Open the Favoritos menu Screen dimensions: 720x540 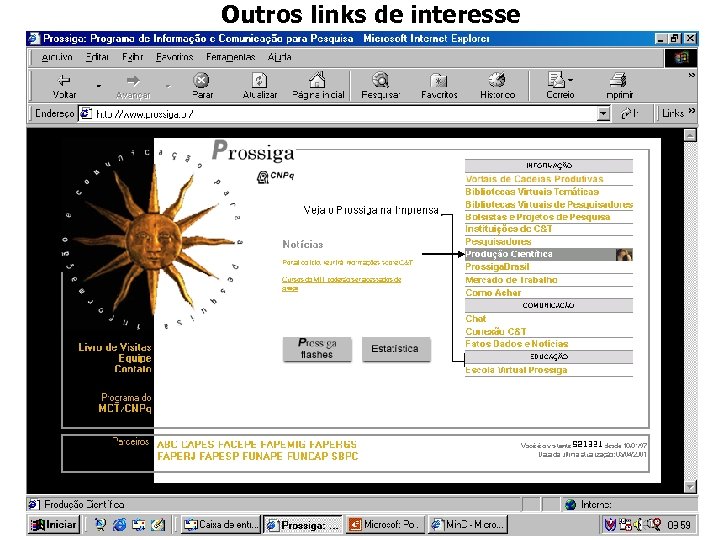[x=174, y=57]
